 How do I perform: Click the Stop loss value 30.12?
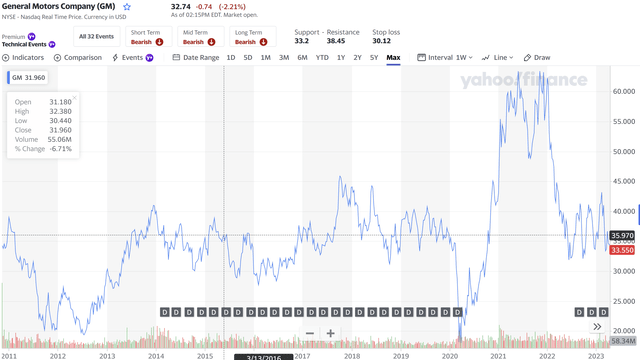coord(381,41)
